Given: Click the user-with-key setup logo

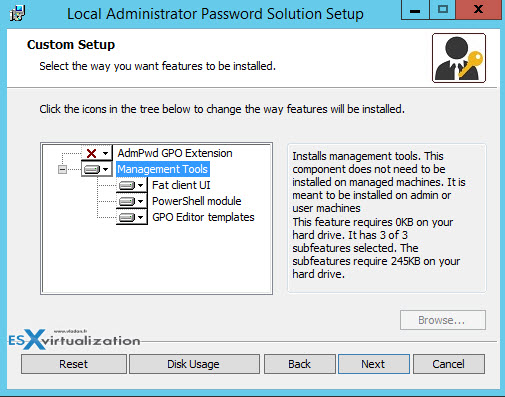Looking at the screenshot, I should tap(459, 58).
